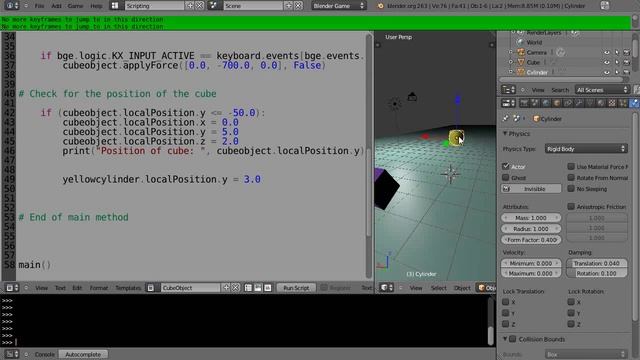Screen dimensions: 640x360
Task: Toggle Camera visibility eye icon
Action: [607, 52]
